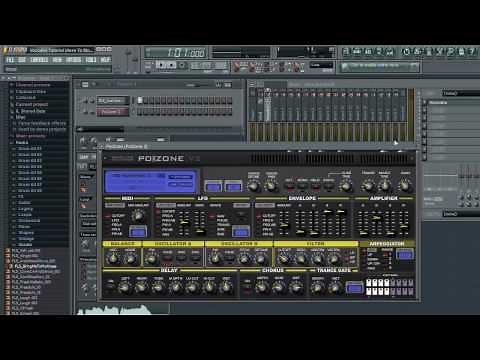Expand the 'Collected' browser folder
This screenshot has height=360, width=480.
pos(25,98)
